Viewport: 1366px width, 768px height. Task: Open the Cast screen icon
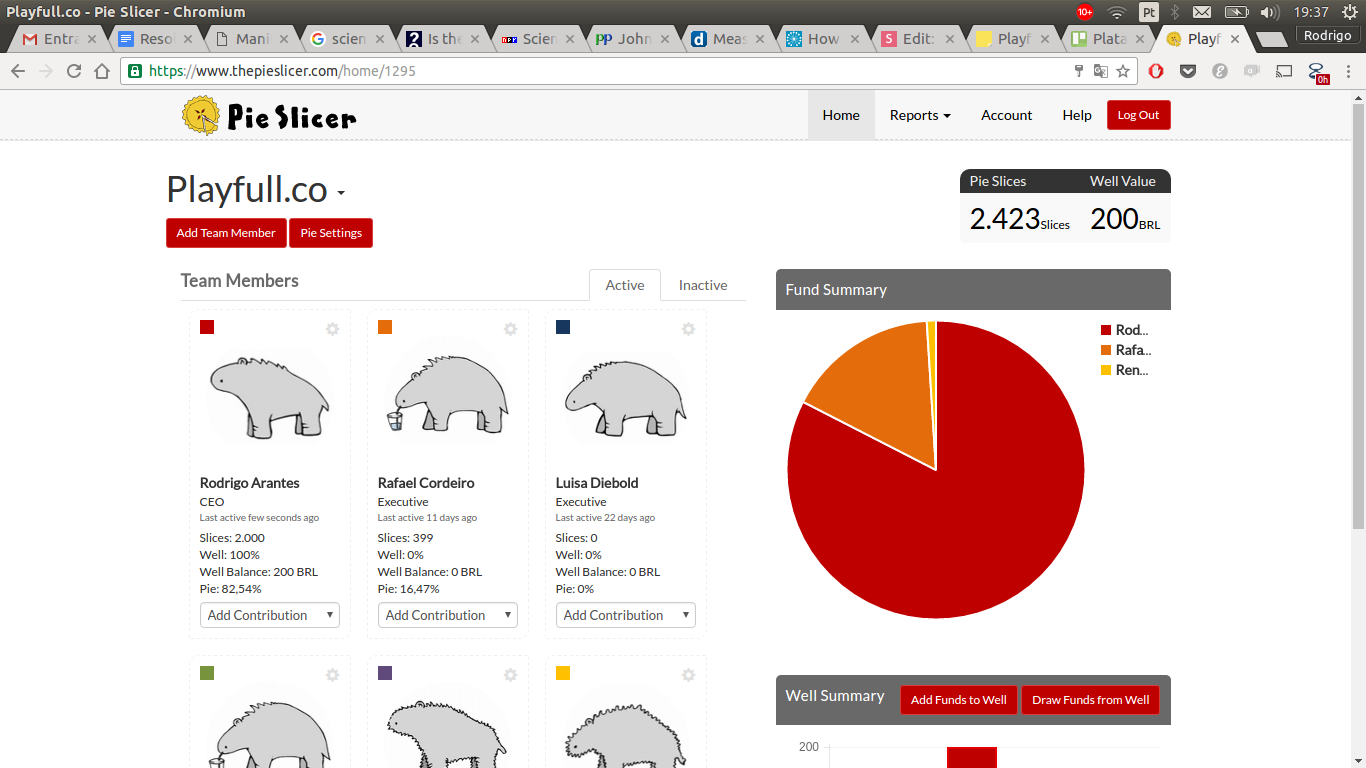(x=1285, y=71)
